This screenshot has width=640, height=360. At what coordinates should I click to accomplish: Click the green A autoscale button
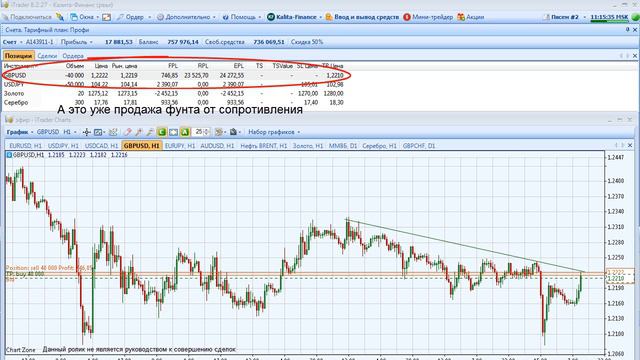(184, 132)
